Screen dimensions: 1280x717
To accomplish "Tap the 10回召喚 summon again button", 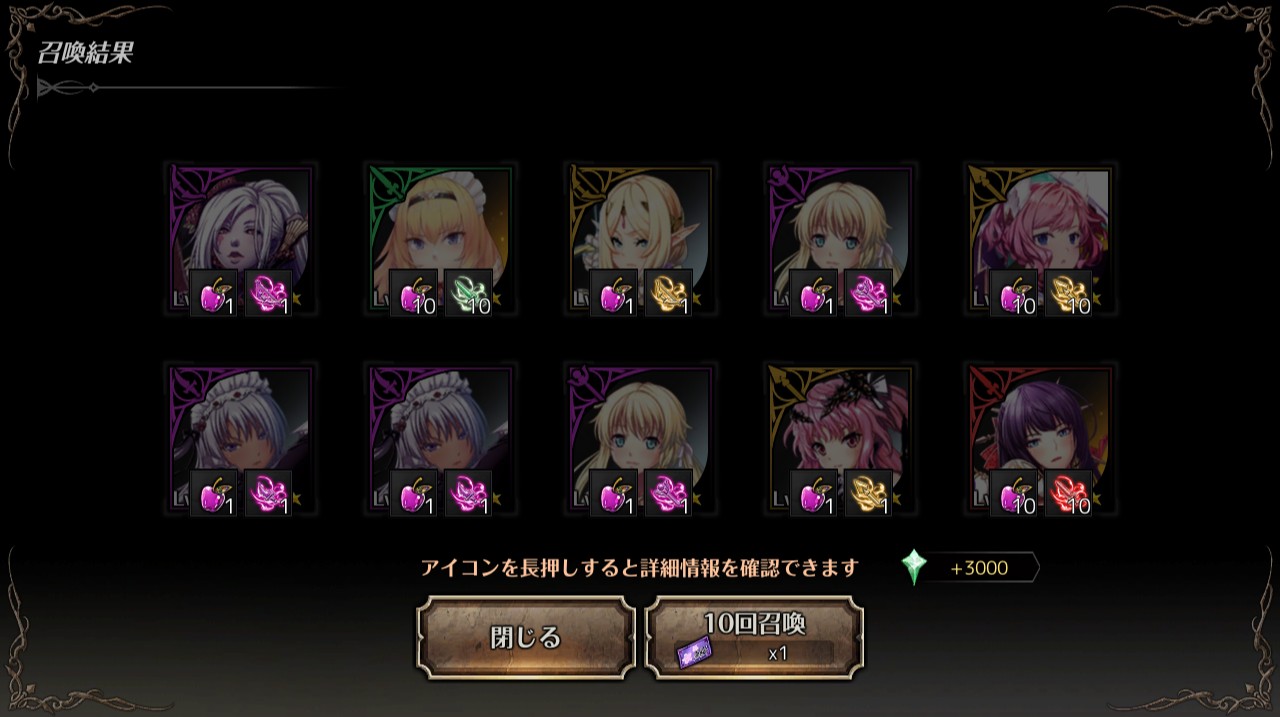I will [755, 638].
